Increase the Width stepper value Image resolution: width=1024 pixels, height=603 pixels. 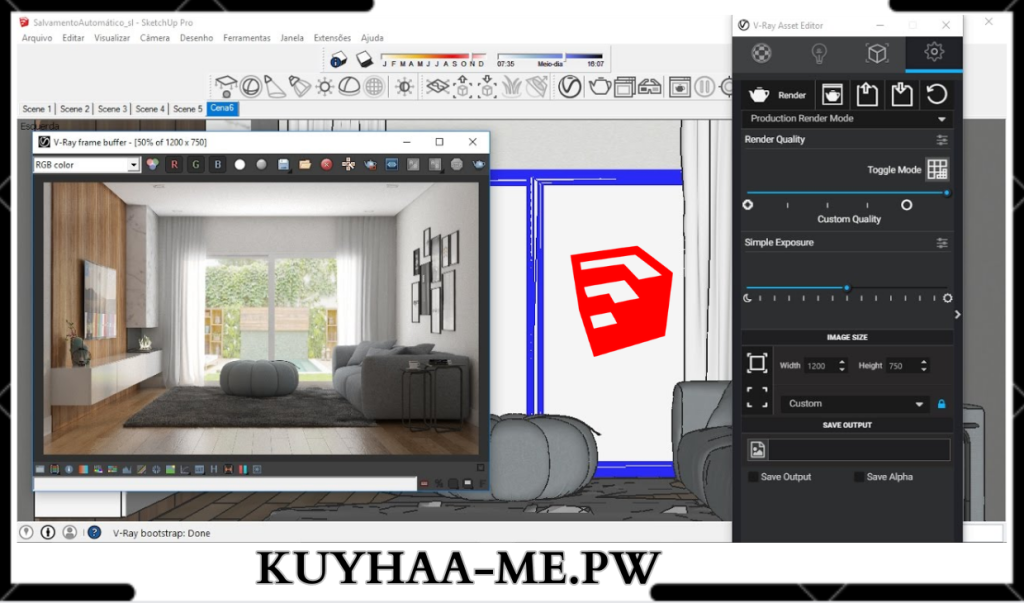(842, 362)
